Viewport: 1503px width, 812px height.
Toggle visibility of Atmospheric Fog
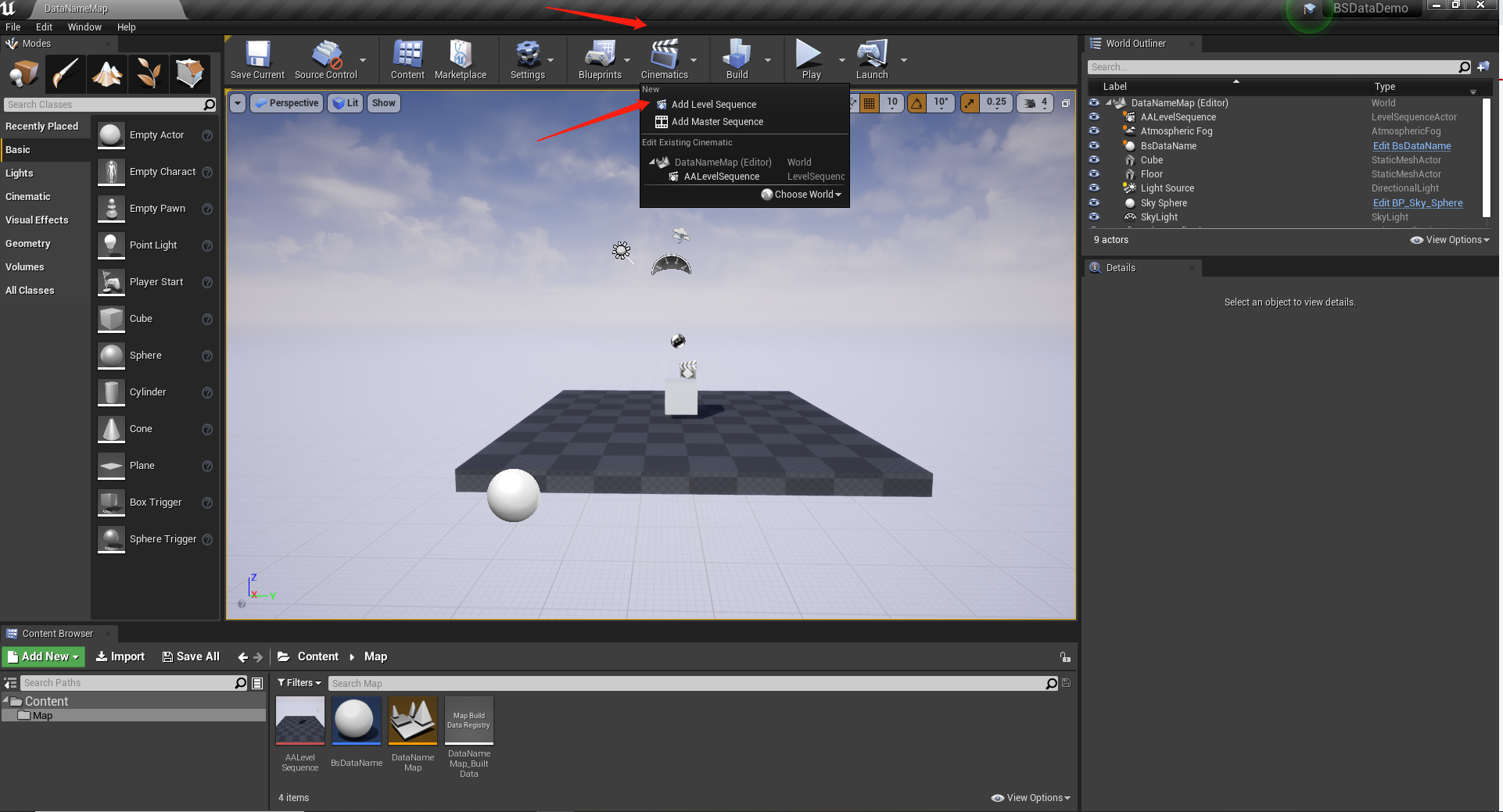tap(1094, 131)
